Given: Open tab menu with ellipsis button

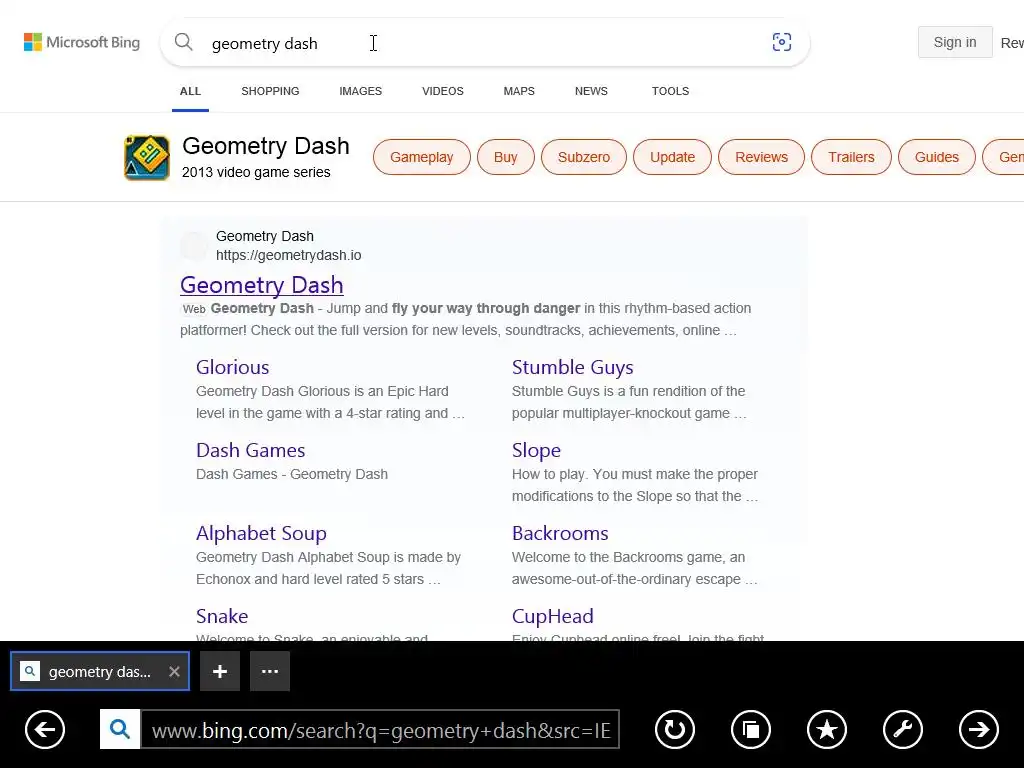Looking at the screenshot, I should pos(270,671).
